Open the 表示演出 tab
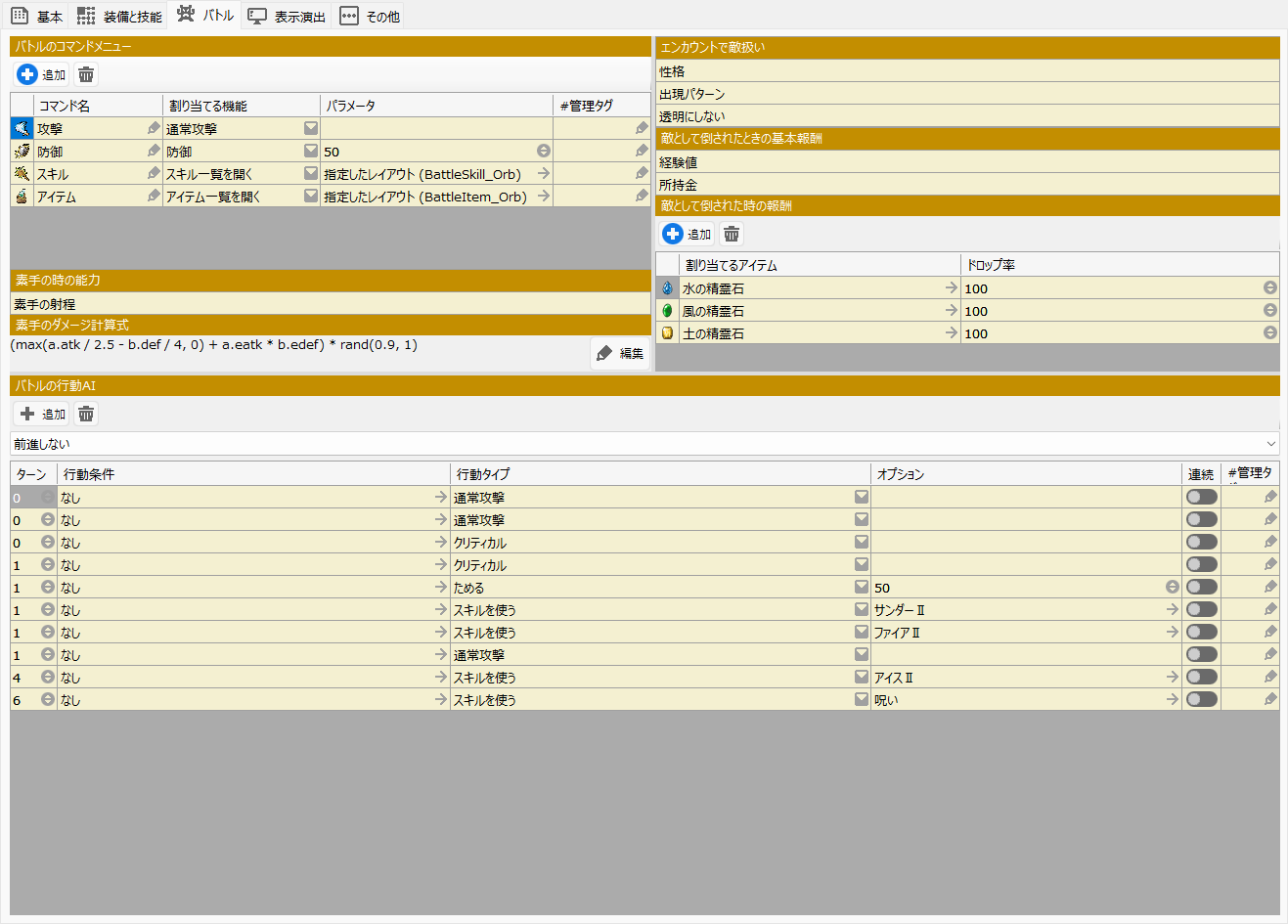 click(x=287, y=17)
